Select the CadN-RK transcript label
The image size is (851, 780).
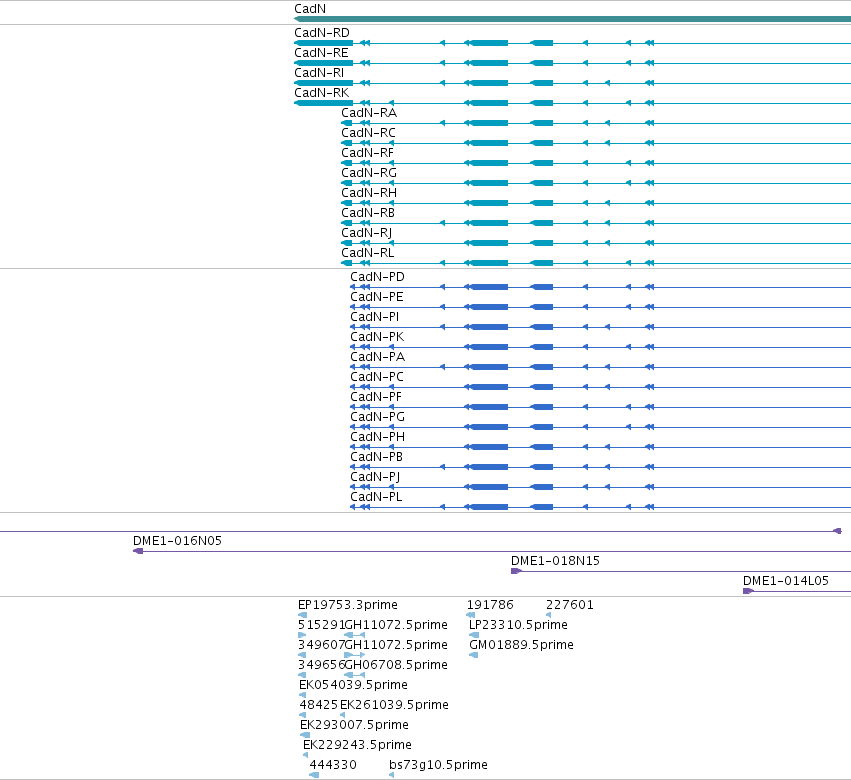click(x=322, y=93)
